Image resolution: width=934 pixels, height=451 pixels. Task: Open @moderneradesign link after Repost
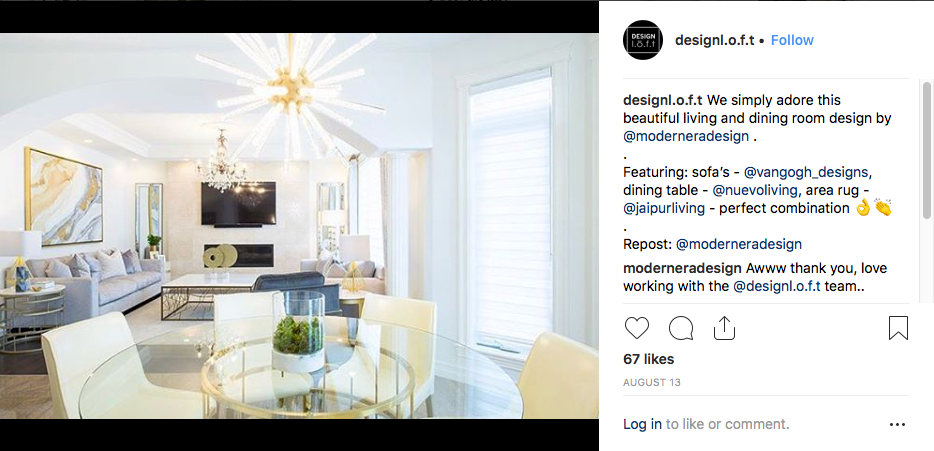(739, 244)
